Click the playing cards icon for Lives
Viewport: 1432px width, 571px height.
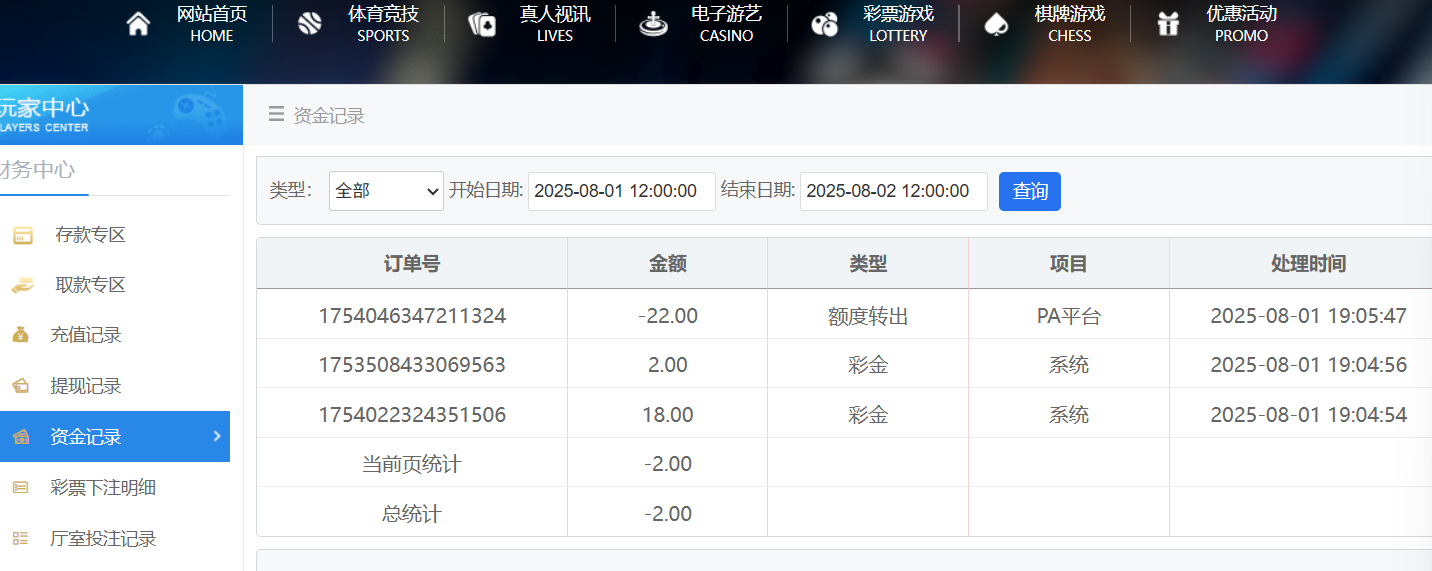[x=482, y=24]
